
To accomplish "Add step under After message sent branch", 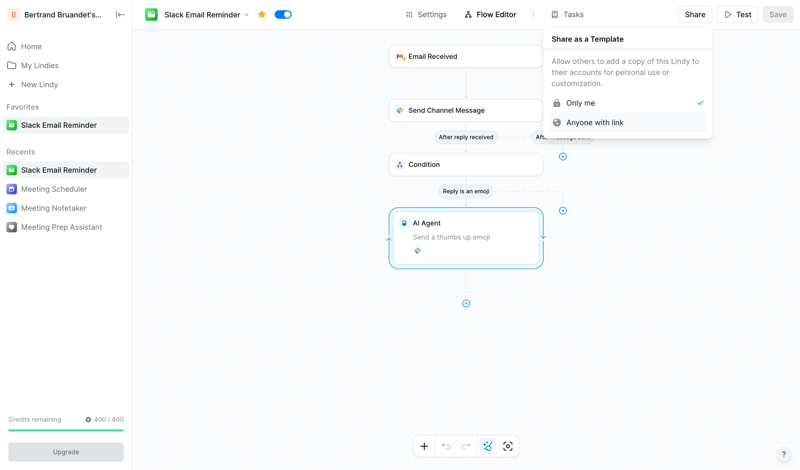I will (563, 157).
